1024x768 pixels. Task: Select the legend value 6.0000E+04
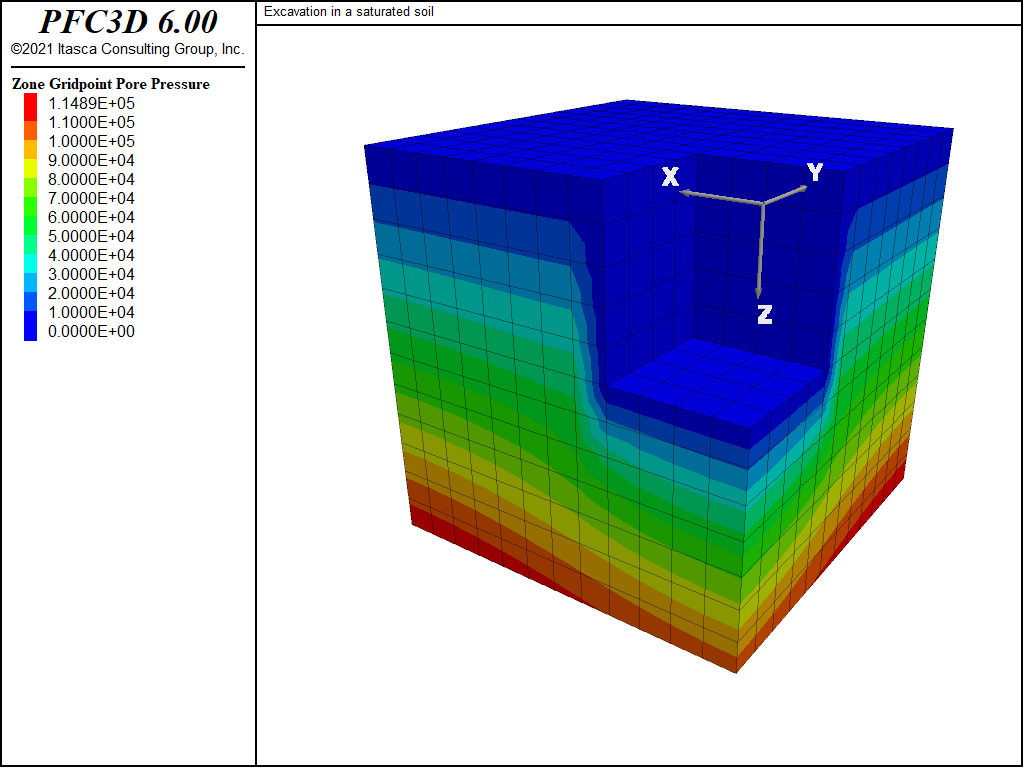tap(91, 217)
